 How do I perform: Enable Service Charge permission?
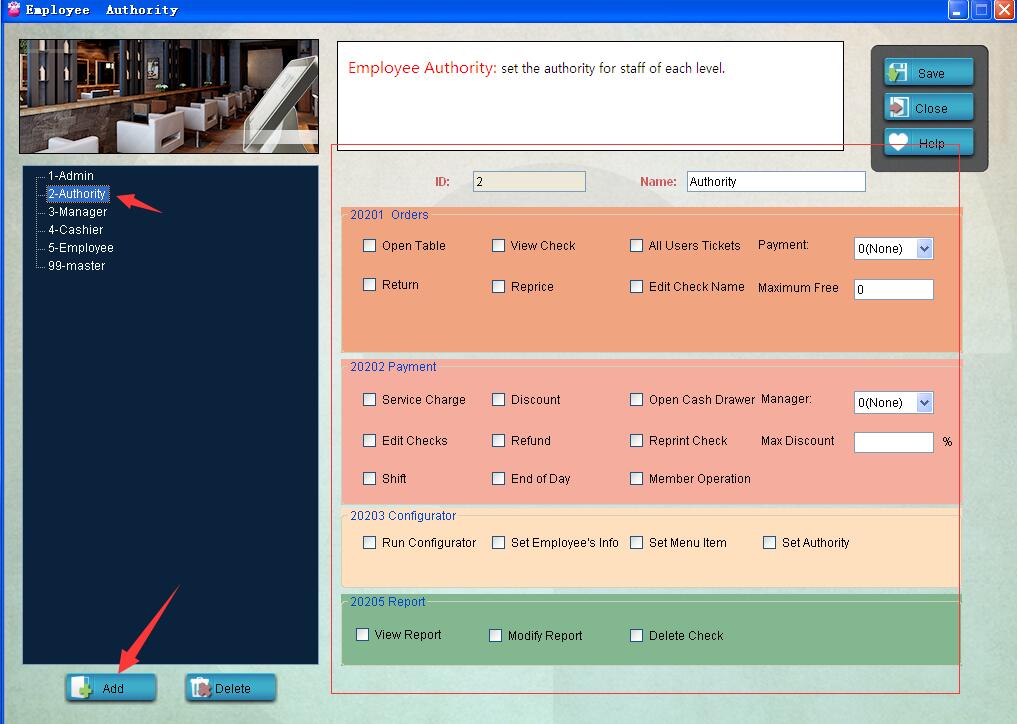(369, 399)
